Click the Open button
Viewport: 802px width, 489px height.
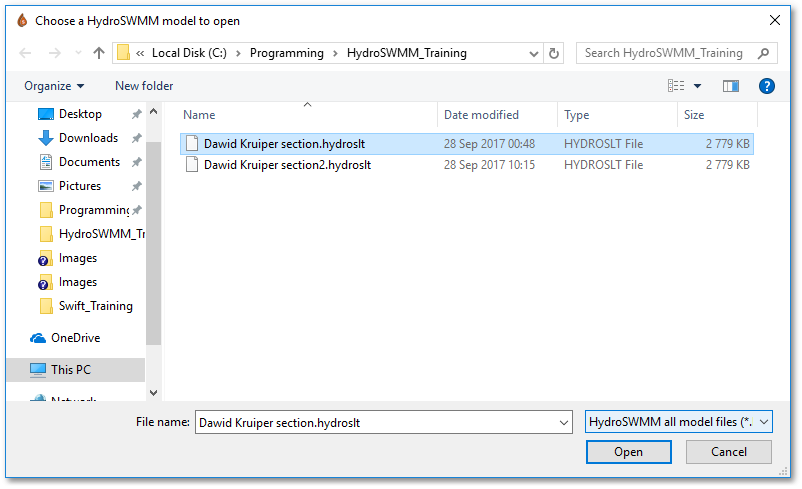click(628, 452)
